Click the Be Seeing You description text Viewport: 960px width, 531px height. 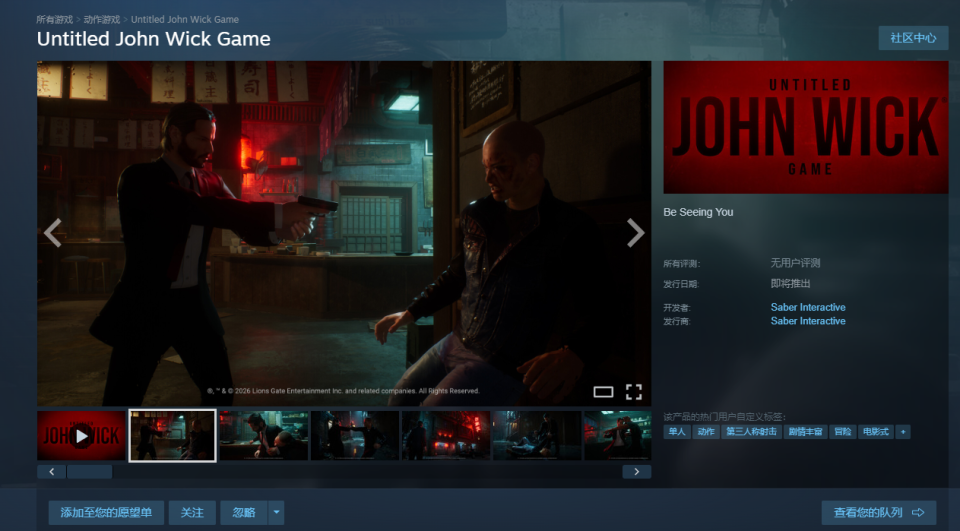click(x=698, y=212)
